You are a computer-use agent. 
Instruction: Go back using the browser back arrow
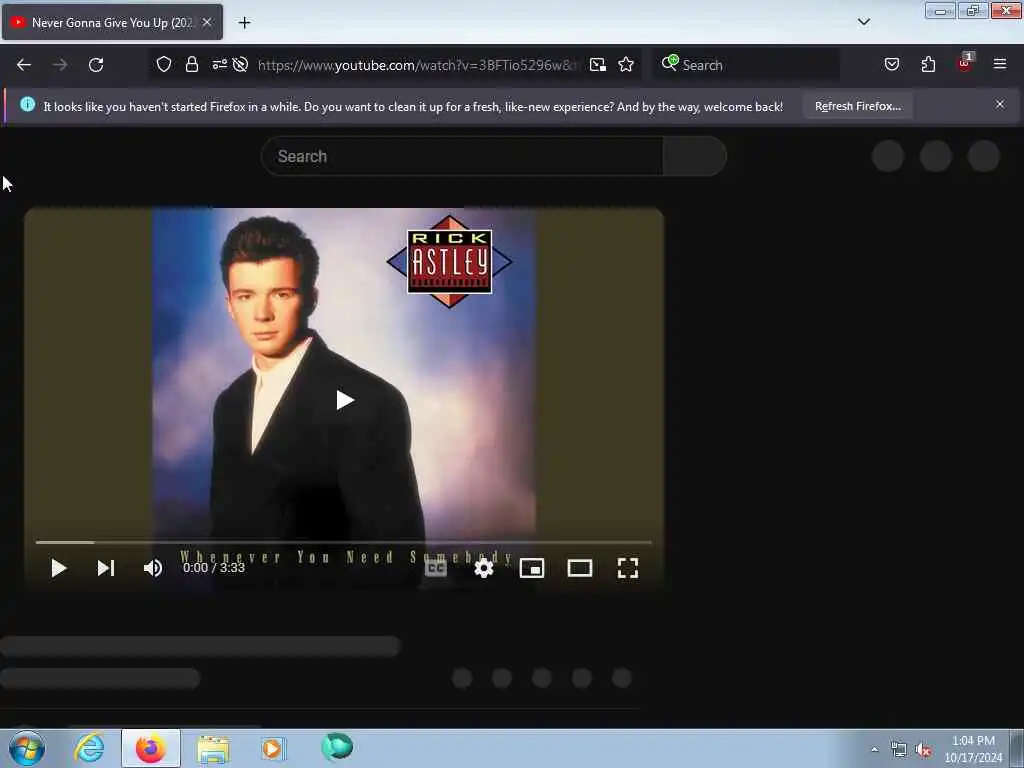point(24,65)
